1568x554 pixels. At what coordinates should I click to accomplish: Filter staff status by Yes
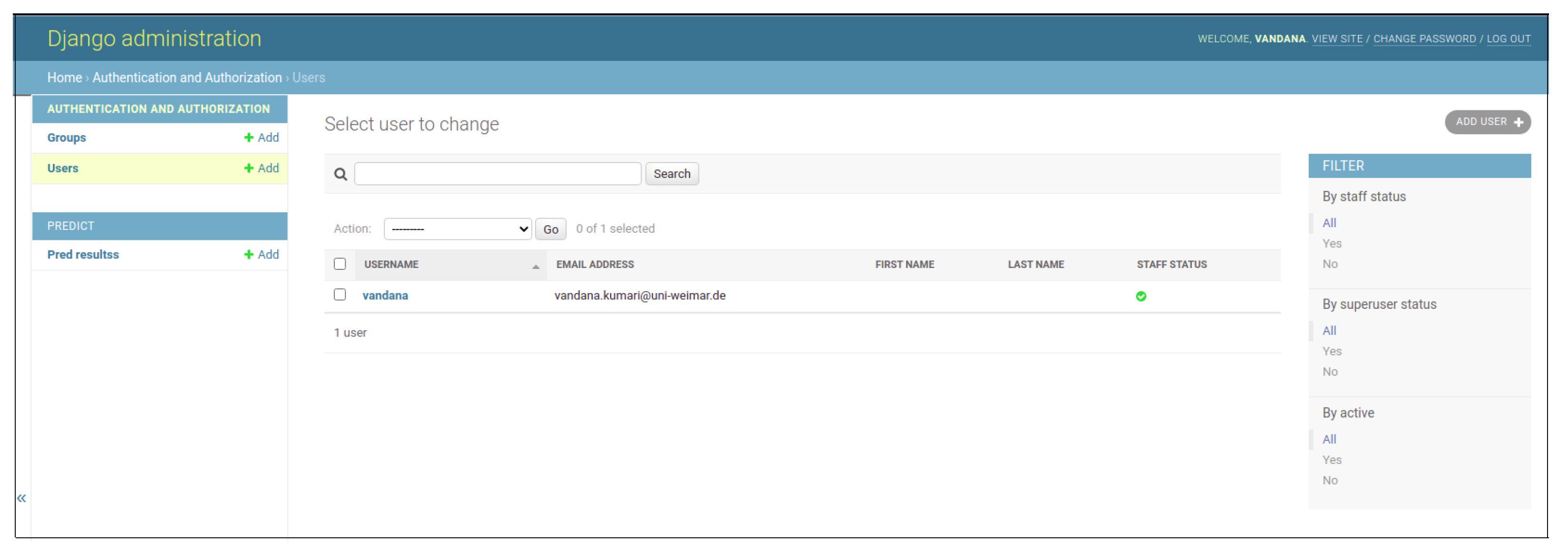pyautogui.click(x=1331, y=243)
